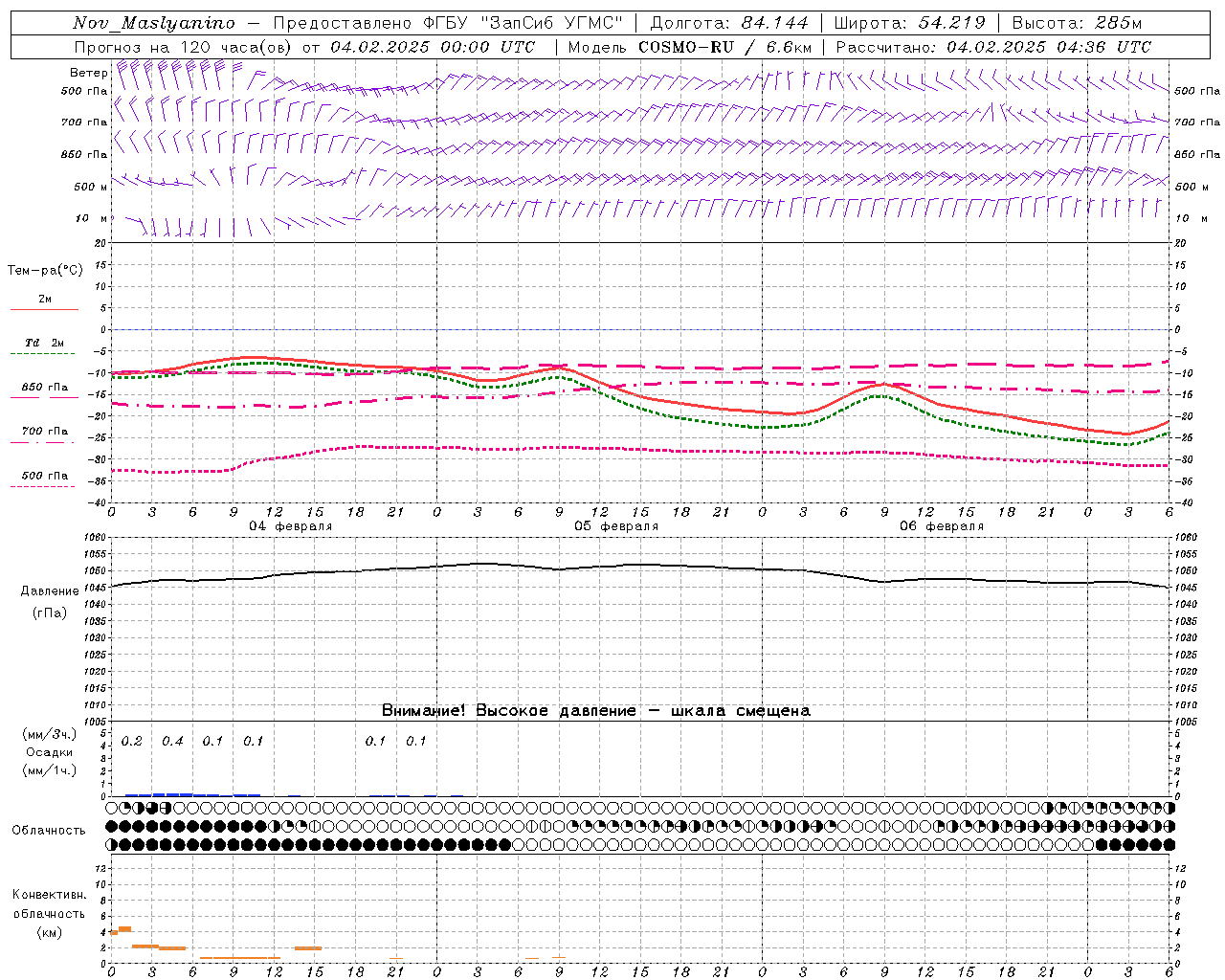Select the 850 гПа entry in the temperature legend
Viewport: 1225px width, 980px height.
[44, 388]
